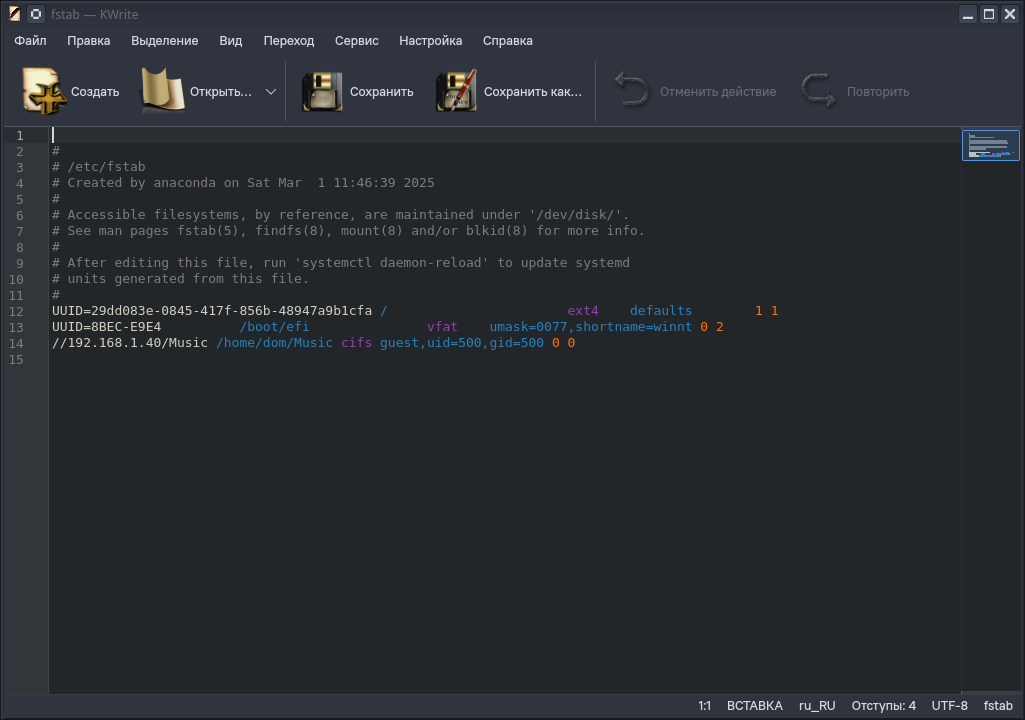Open the UTF-8 encoding selector
Screen dimensions: 1025x720
949,706
